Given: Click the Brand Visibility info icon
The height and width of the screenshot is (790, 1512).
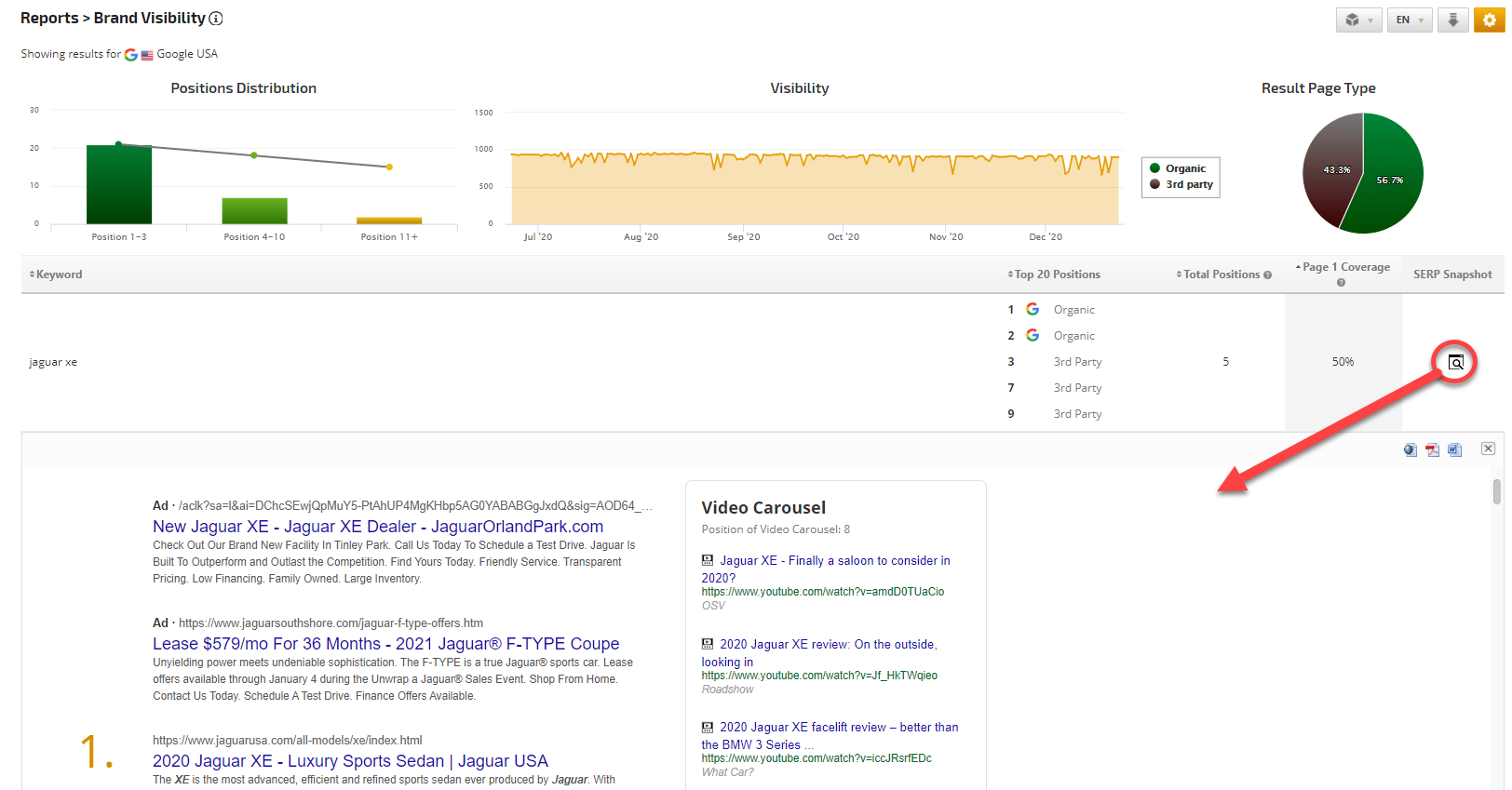Looking at the screenshot, I should (x=216, y=19).
